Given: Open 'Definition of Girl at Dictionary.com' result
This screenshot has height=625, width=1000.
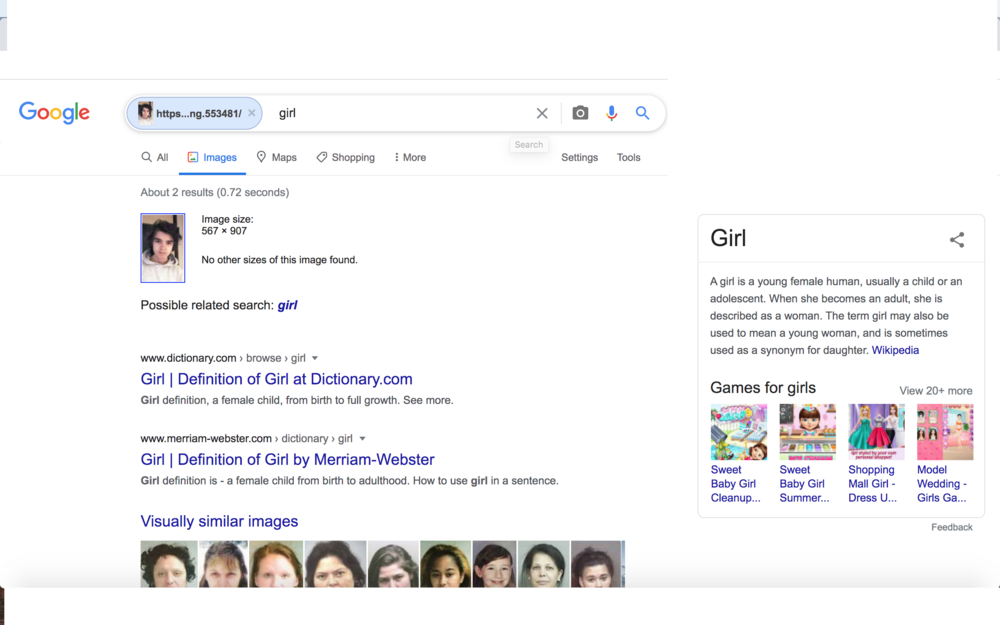Looking at the screenshot, I should 276,379.
